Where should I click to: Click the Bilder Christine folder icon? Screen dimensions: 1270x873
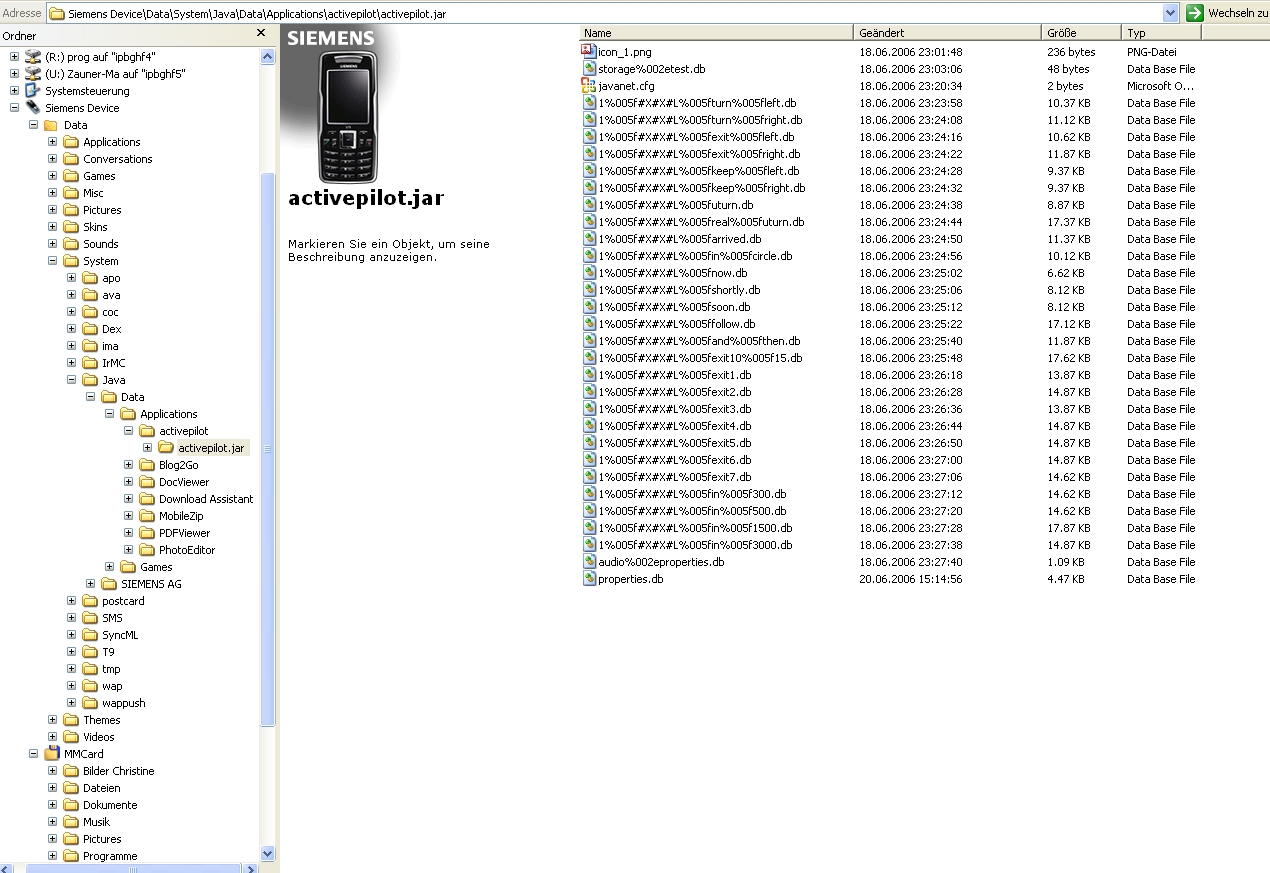[x=71, y=771]
